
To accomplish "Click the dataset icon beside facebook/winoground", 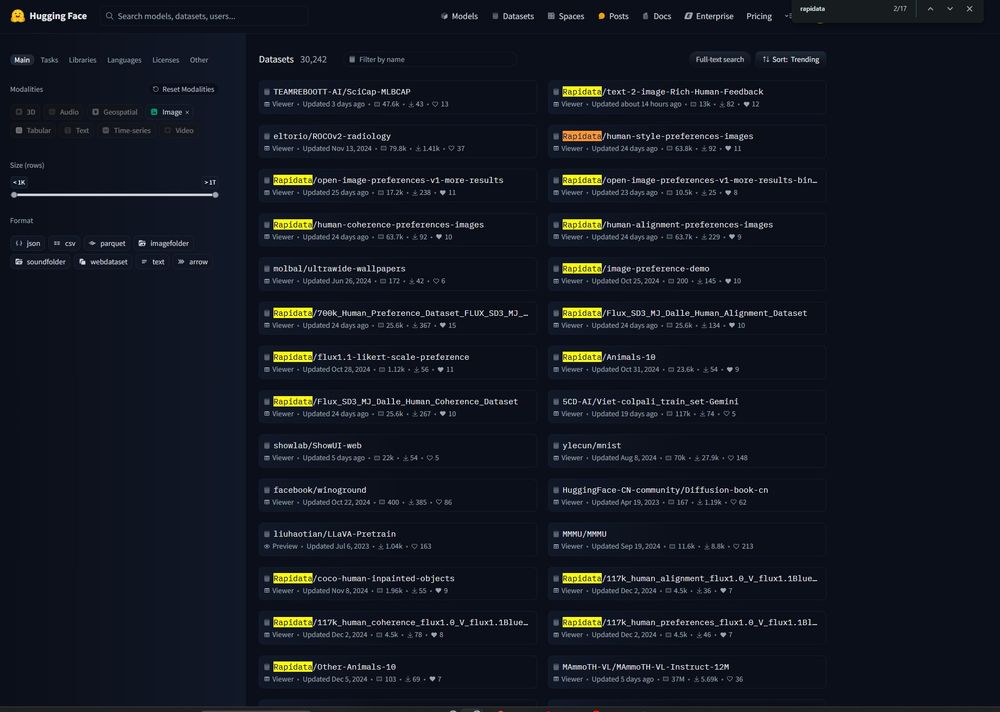I will click(x=267, y=490).
